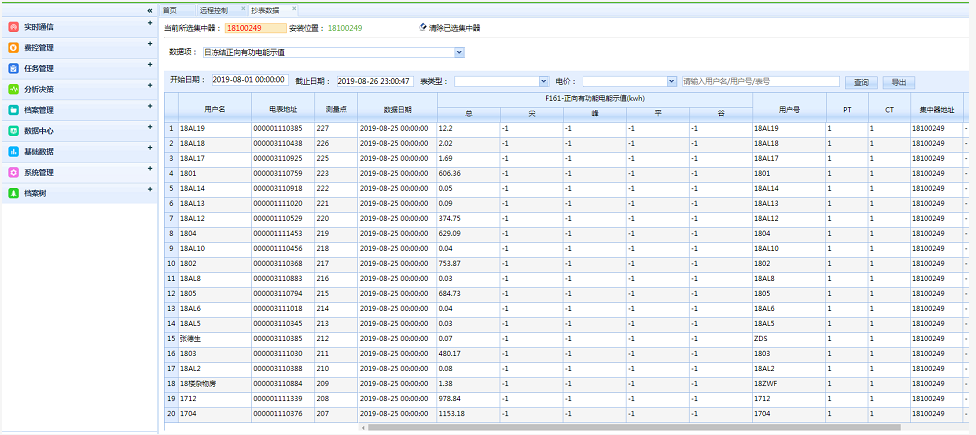
Task: Expand 实时通信 with its plus sign
Action: click(x=150, y=24)
